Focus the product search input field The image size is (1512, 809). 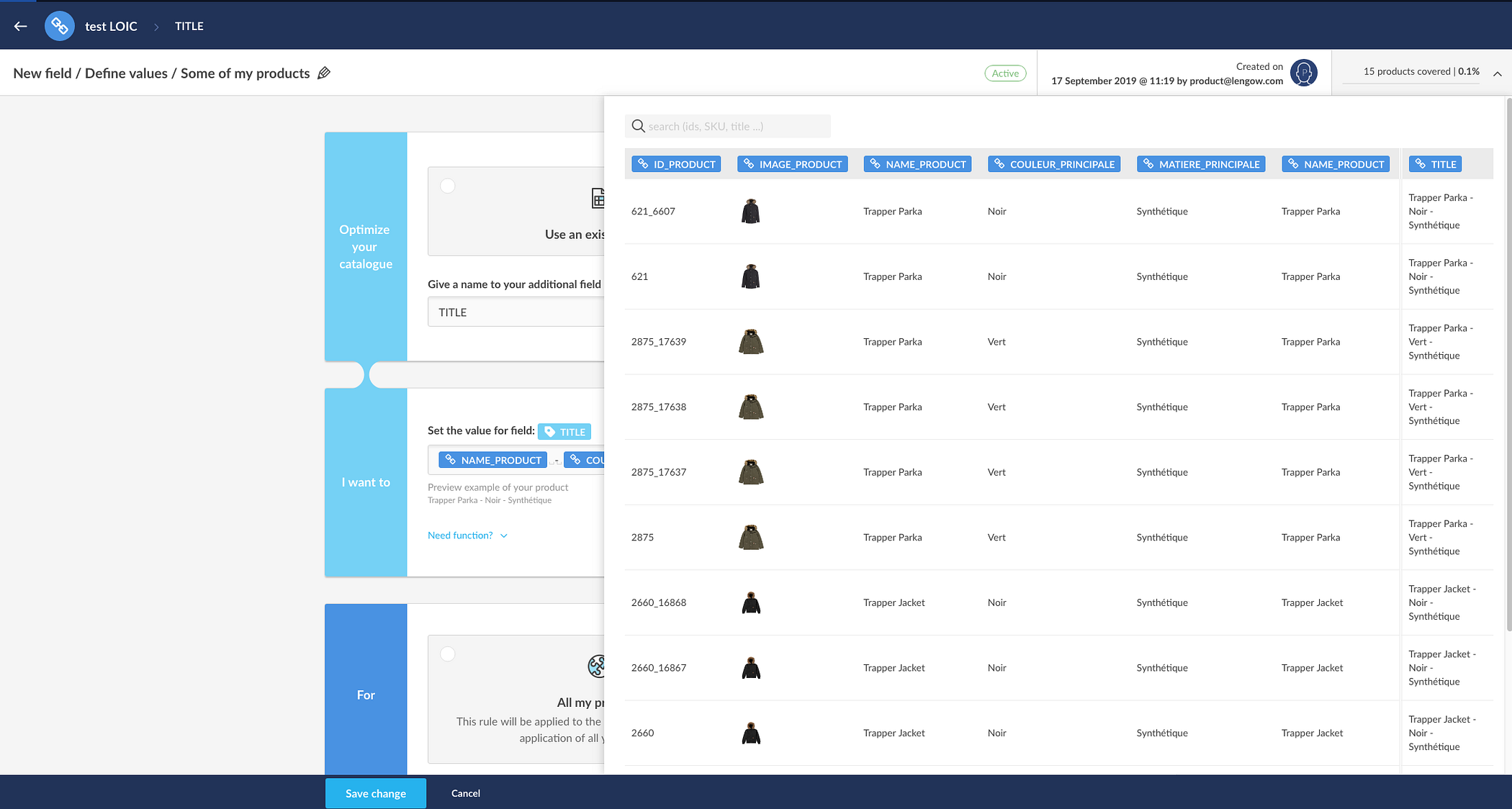pos(728,126)
